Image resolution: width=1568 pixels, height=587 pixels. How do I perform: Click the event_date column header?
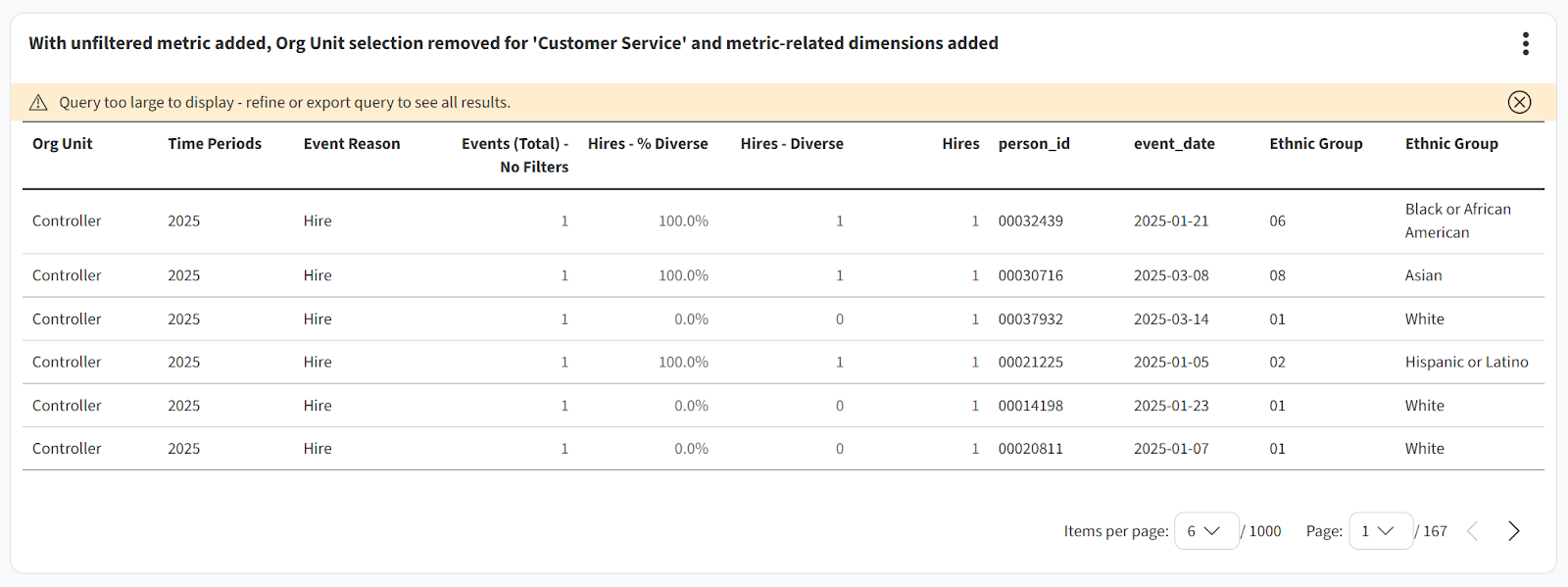coord(1174,144)
